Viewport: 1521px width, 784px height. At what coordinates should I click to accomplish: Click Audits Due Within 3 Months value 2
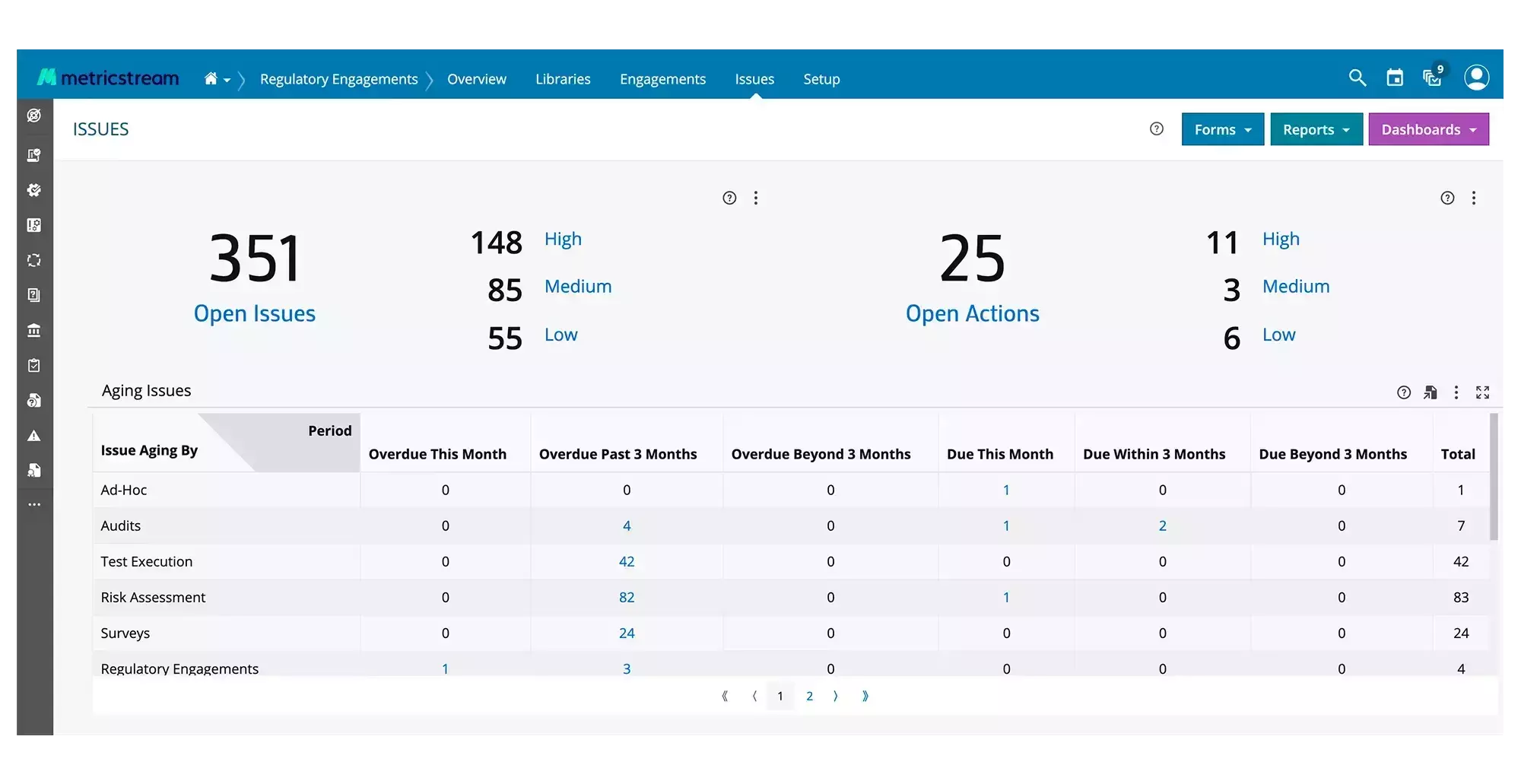coord(1162,526)
